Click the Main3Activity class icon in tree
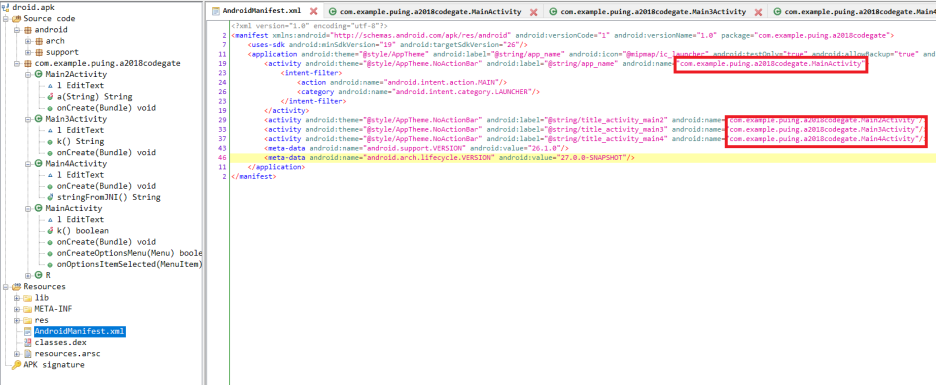Screen dimensions: 936x385 click(39, 119)
